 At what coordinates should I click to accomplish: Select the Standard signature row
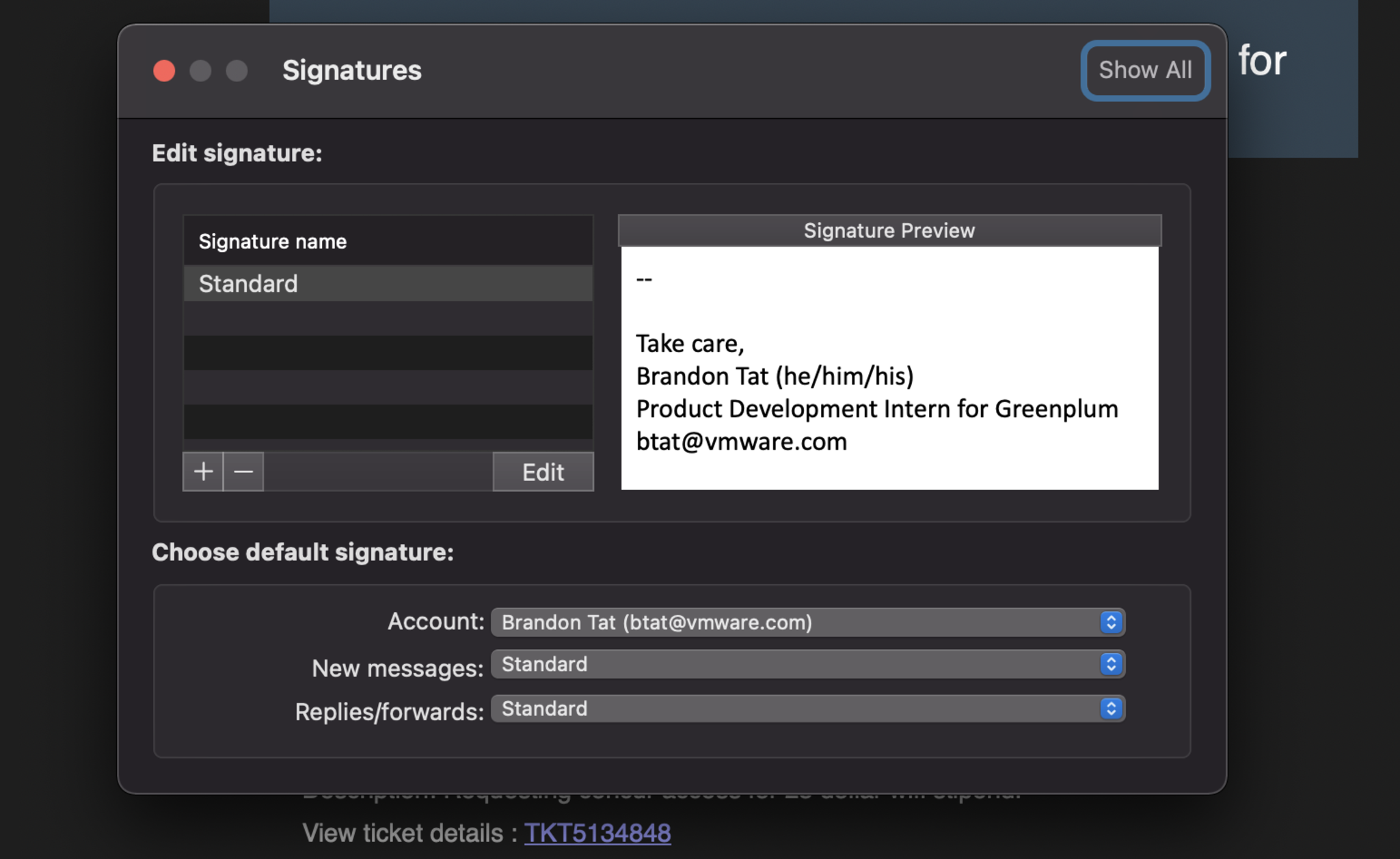click(x=388, y=284)
